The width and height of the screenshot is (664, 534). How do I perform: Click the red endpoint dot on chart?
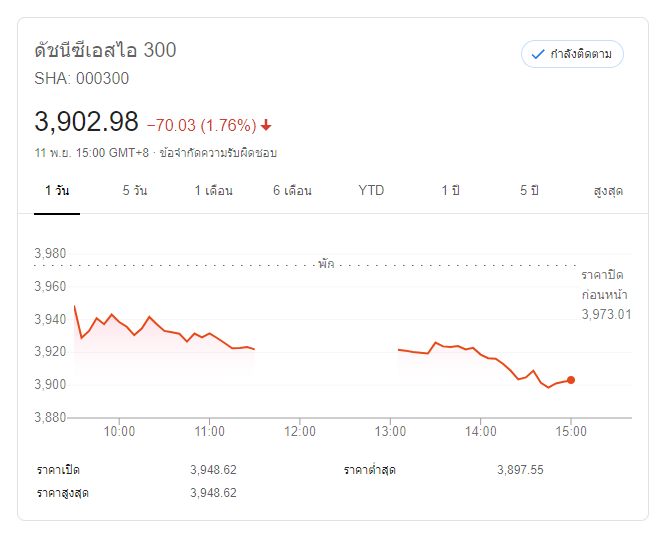571,380
